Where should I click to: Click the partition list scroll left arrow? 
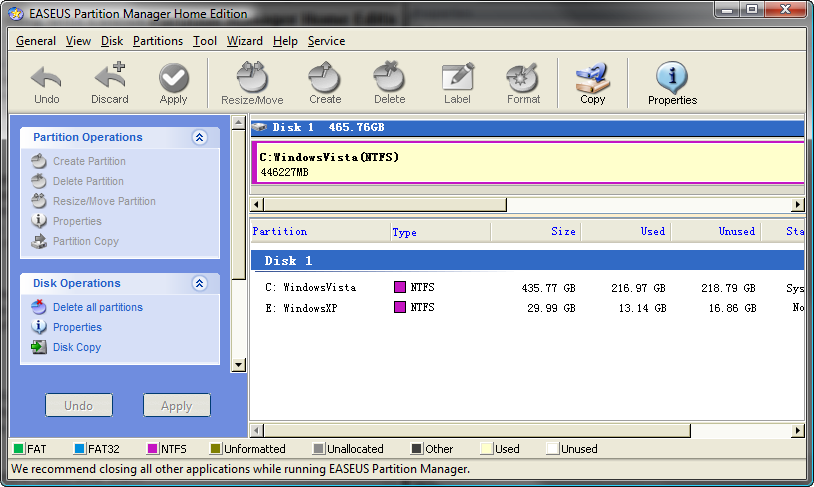[x=256, y=430]
